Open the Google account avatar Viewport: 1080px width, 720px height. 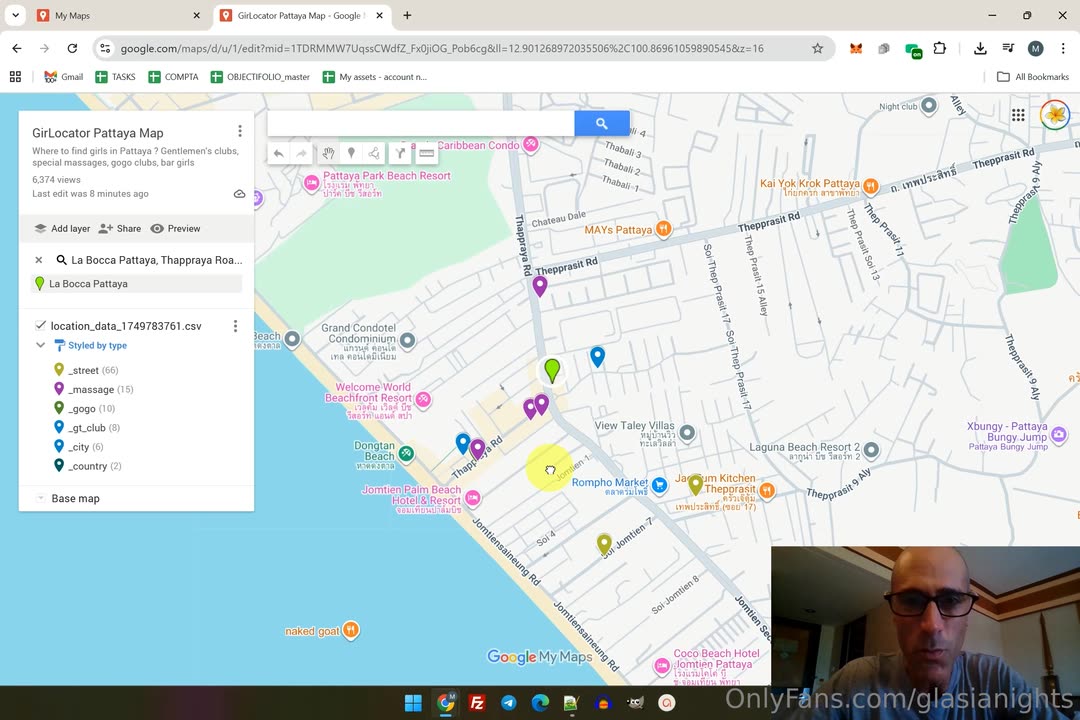coord(1055,115)
